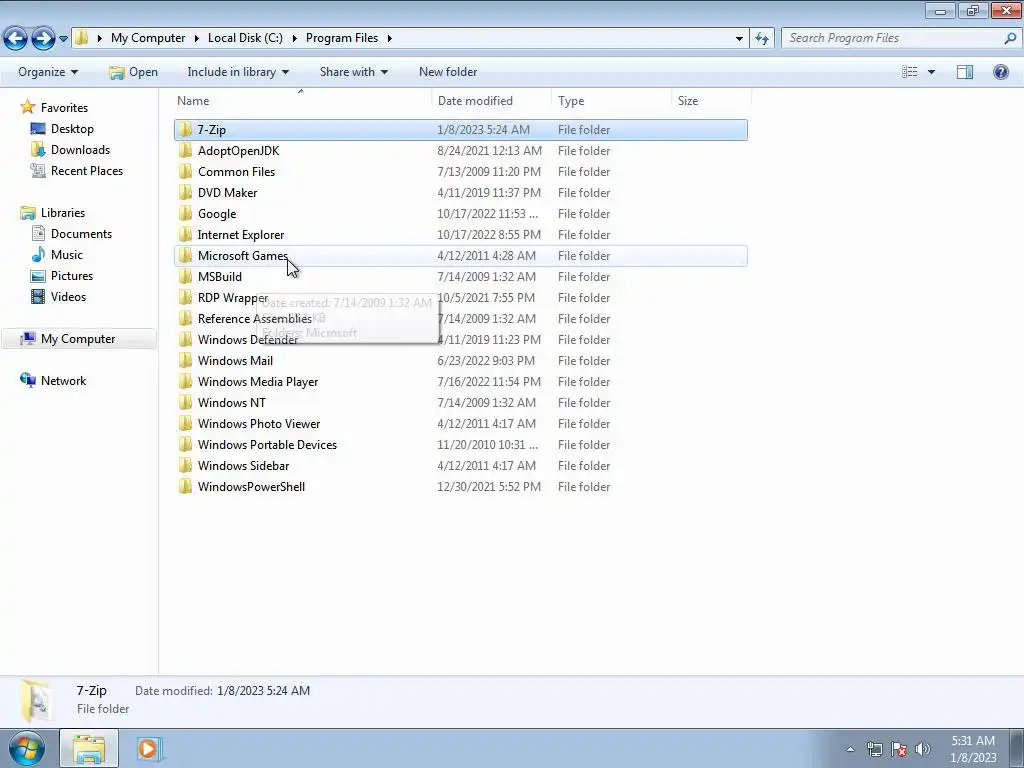This screenshot has height=768, width=1024.
Task: Open the address bar history dropdown
Action: pos(739,39)
